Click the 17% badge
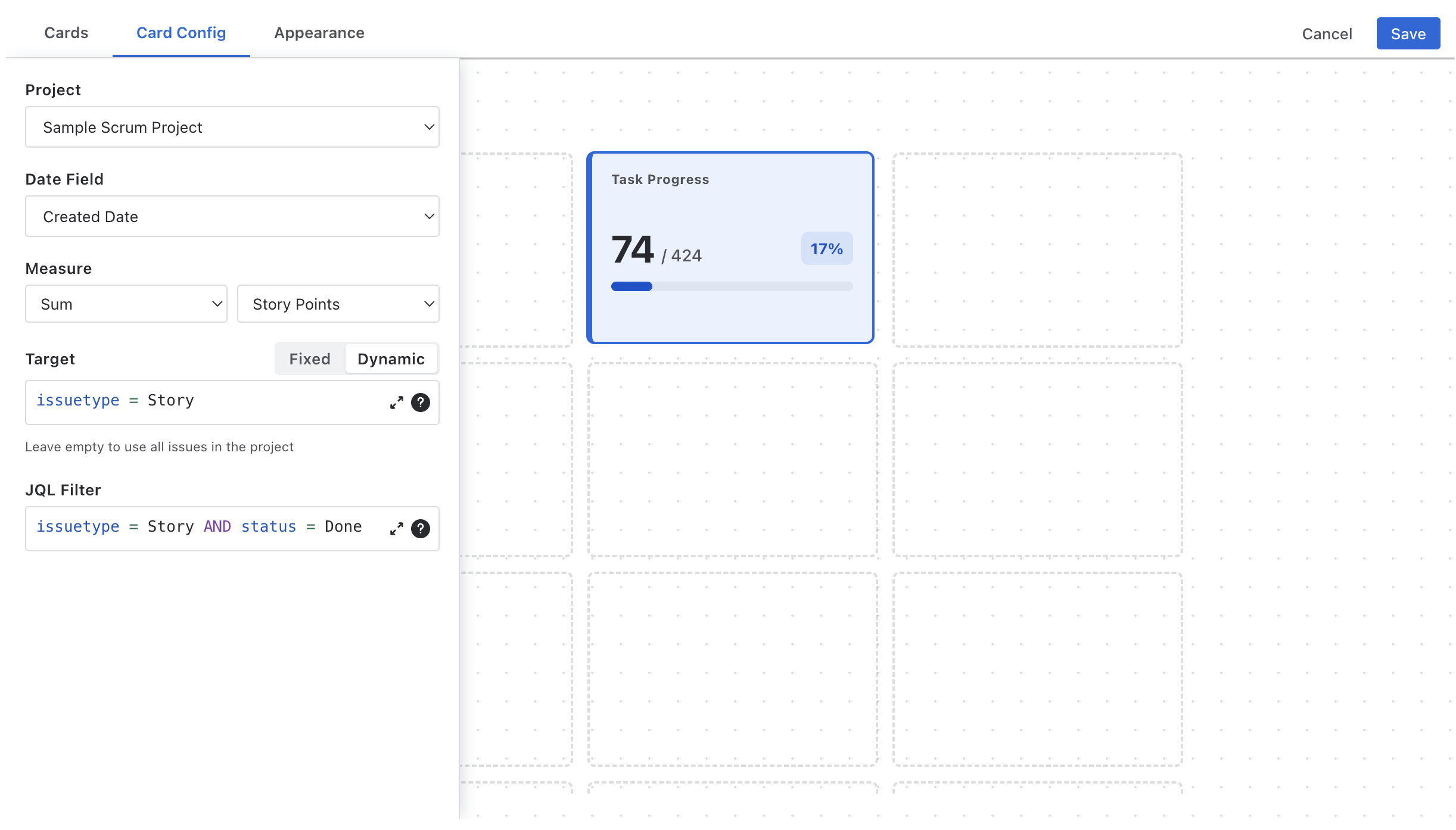This screenshot has width=1456, height=830. (x=827, y=249)
